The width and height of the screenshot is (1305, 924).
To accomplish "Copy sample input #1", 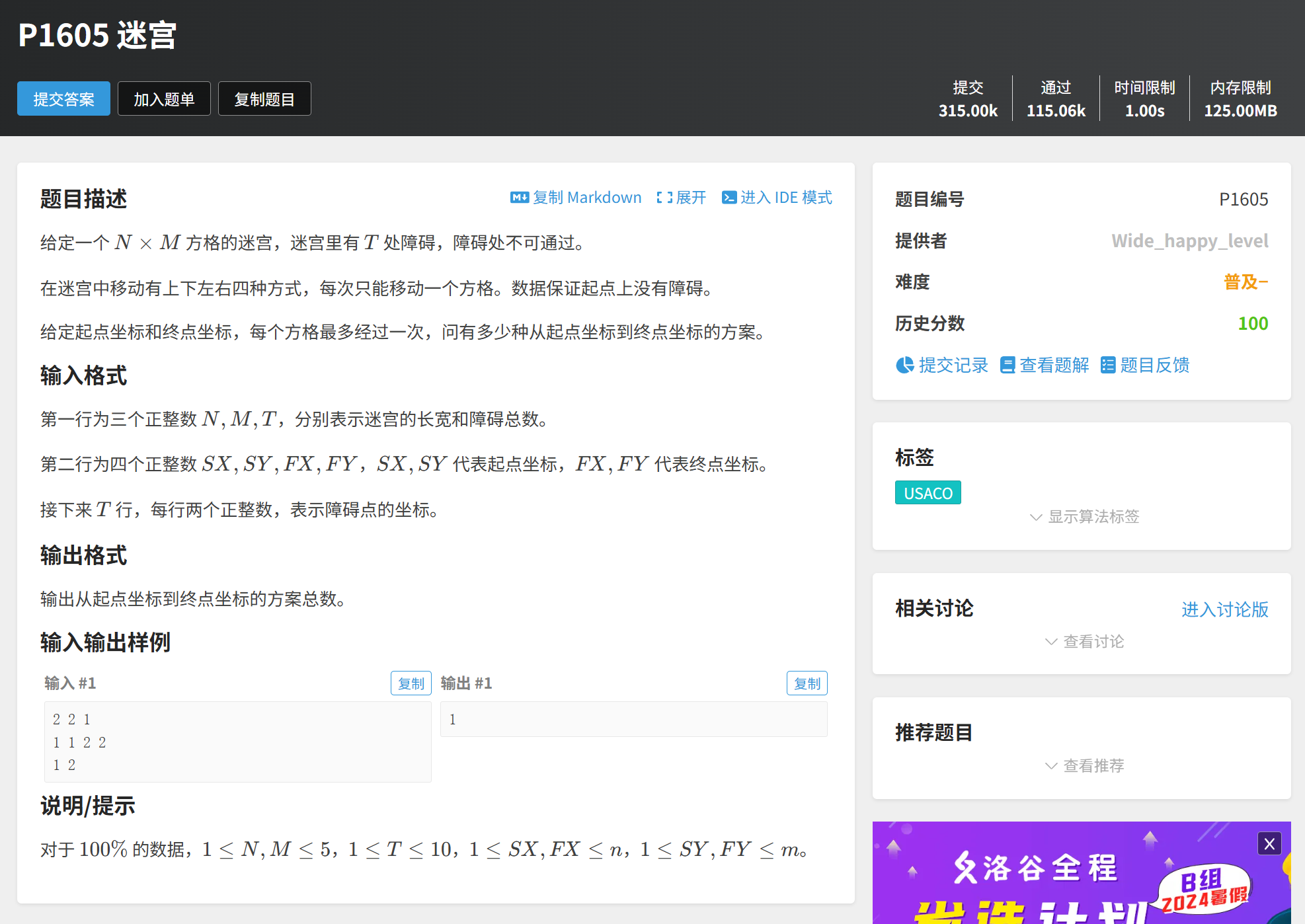I will [411, 683].
